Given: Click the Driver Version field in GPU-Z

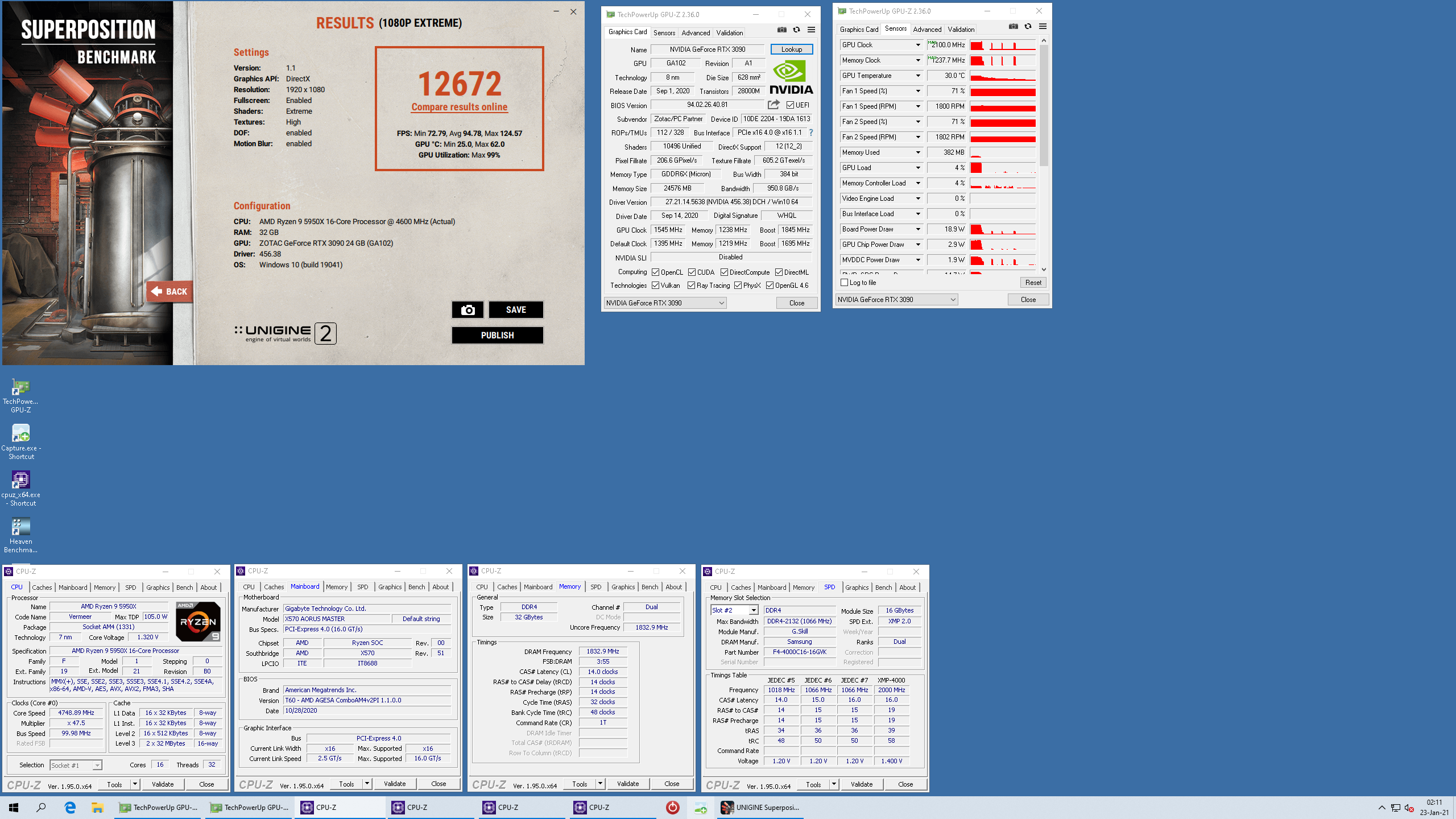Looking at the screenshot, I should tap(731, 202).
